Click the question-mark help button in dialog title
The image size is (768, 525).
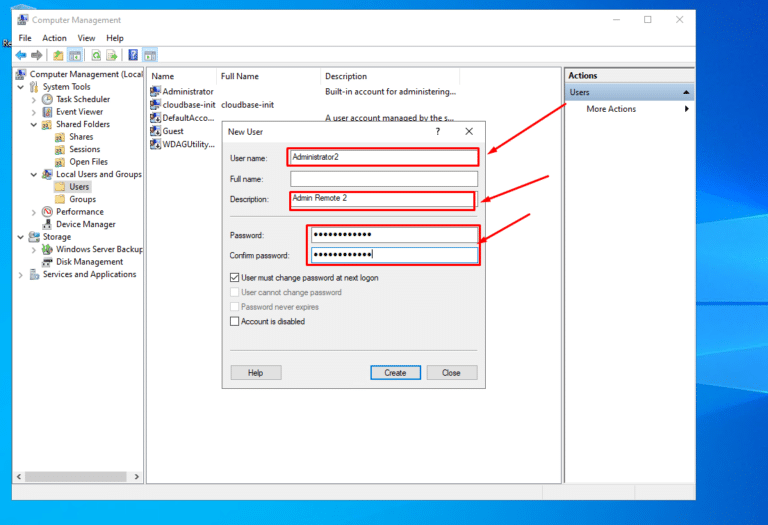pyautogui.click(x=437, y=131)
